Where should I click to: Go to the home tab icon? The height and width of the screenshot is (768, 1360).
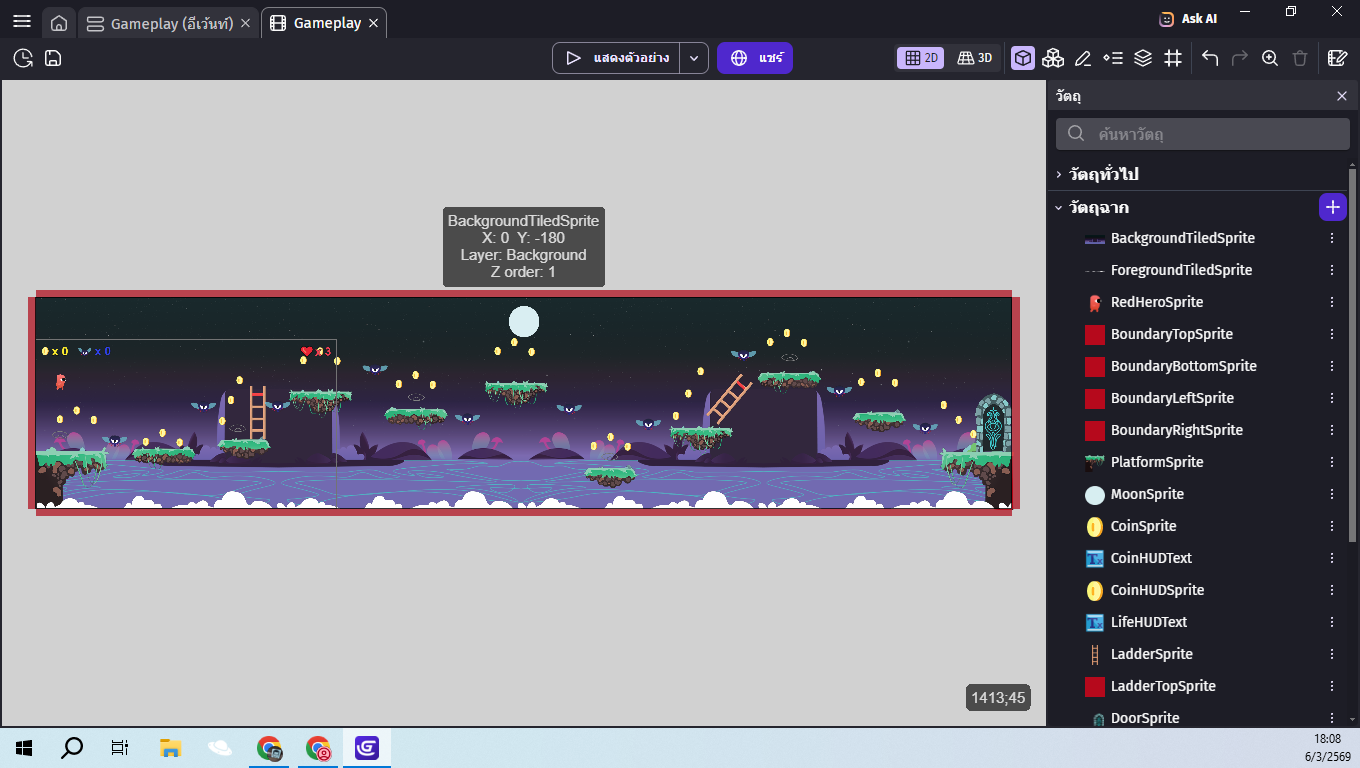point(59,23)
